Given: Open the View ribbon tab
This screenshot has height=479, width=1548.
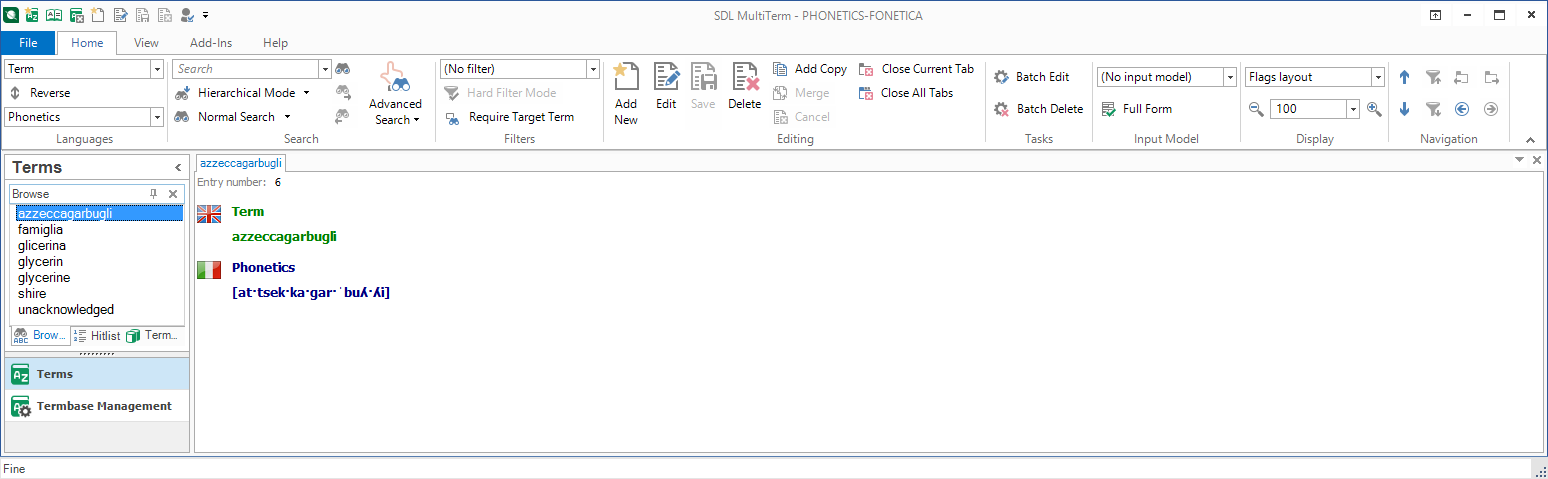Looking at the screenshot, I should [x=146, y=43].
